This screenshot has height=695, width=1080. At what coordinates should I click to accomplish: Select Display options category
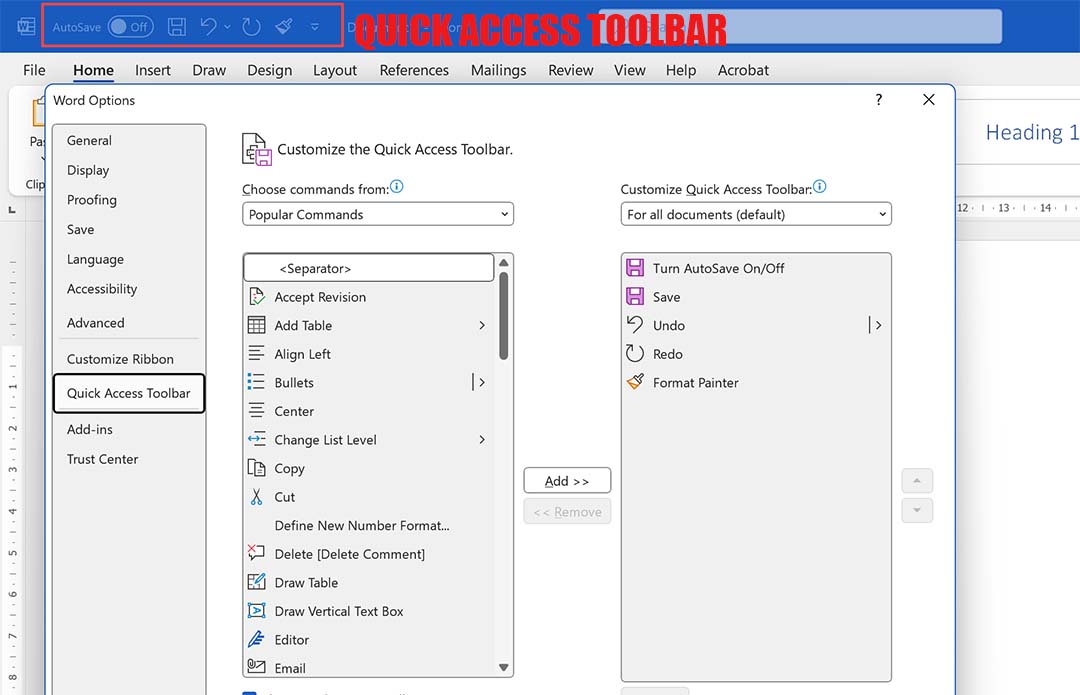point(129,170)
